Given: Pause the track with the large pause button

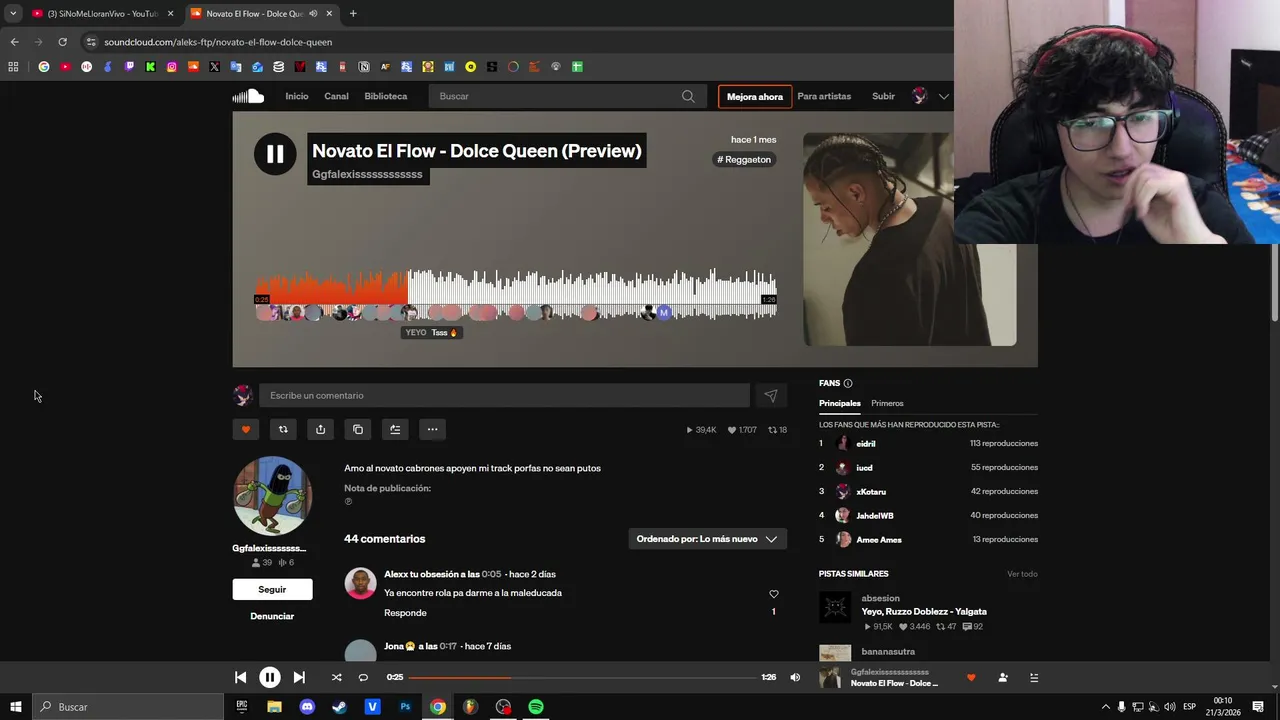Looking at the screenshot, I should (275, 154).
